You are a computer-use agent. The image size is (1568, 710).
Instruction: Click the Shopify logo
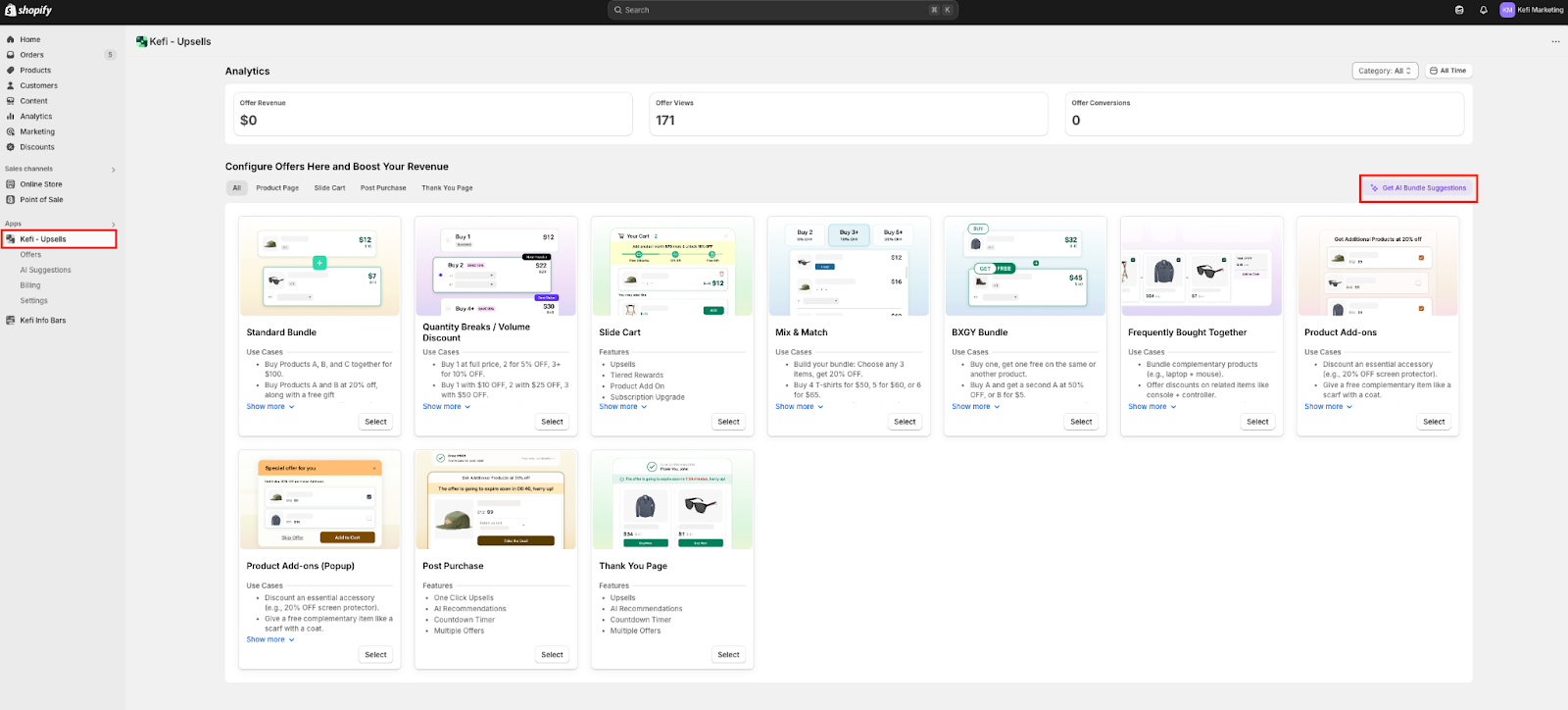click(28, 10)
